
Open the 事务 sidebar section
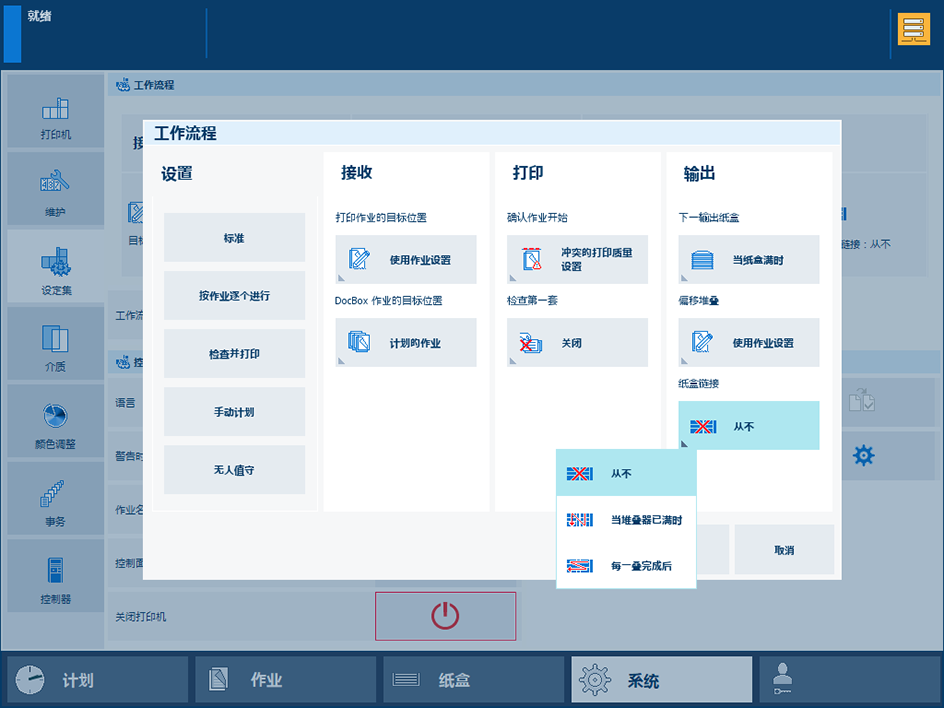[55, 498]
